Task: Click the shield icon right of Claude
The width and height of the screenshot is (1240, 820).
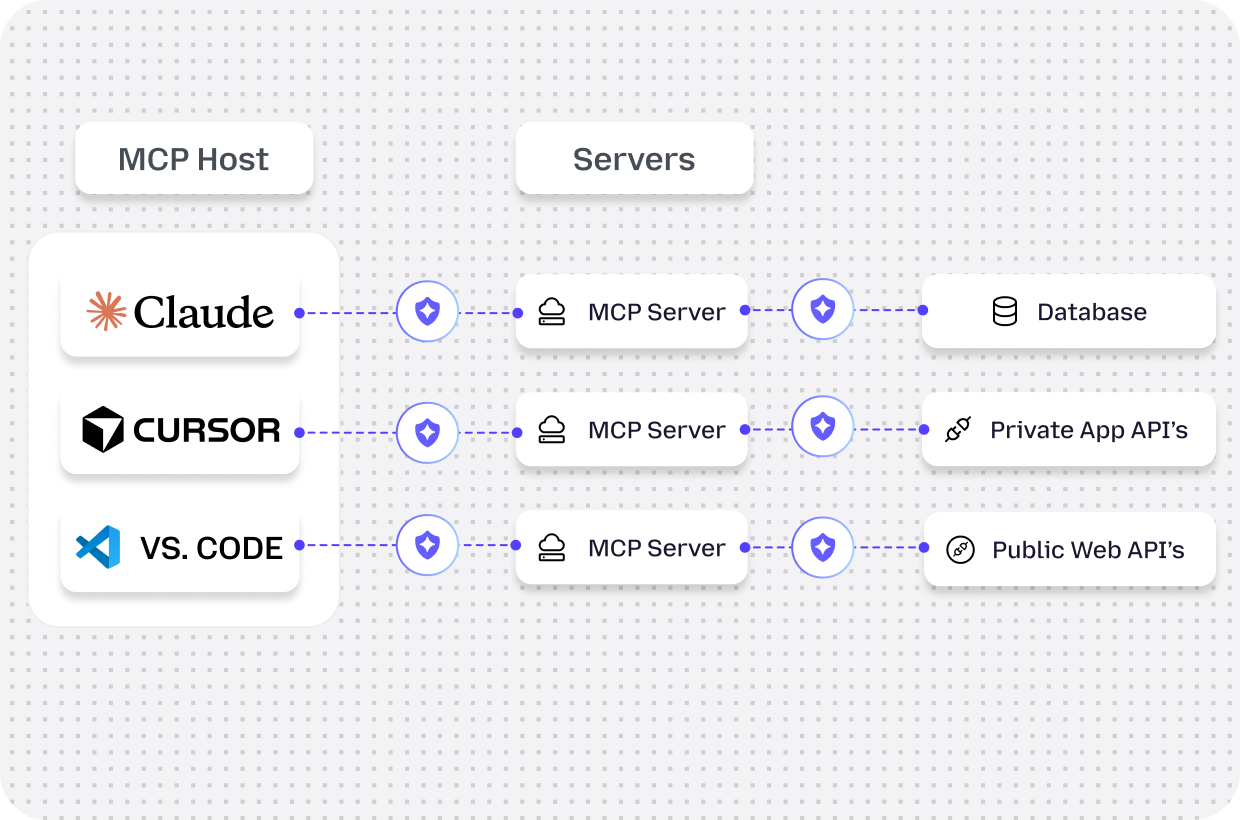Action: pyautogui.click(x=427, y=312)
